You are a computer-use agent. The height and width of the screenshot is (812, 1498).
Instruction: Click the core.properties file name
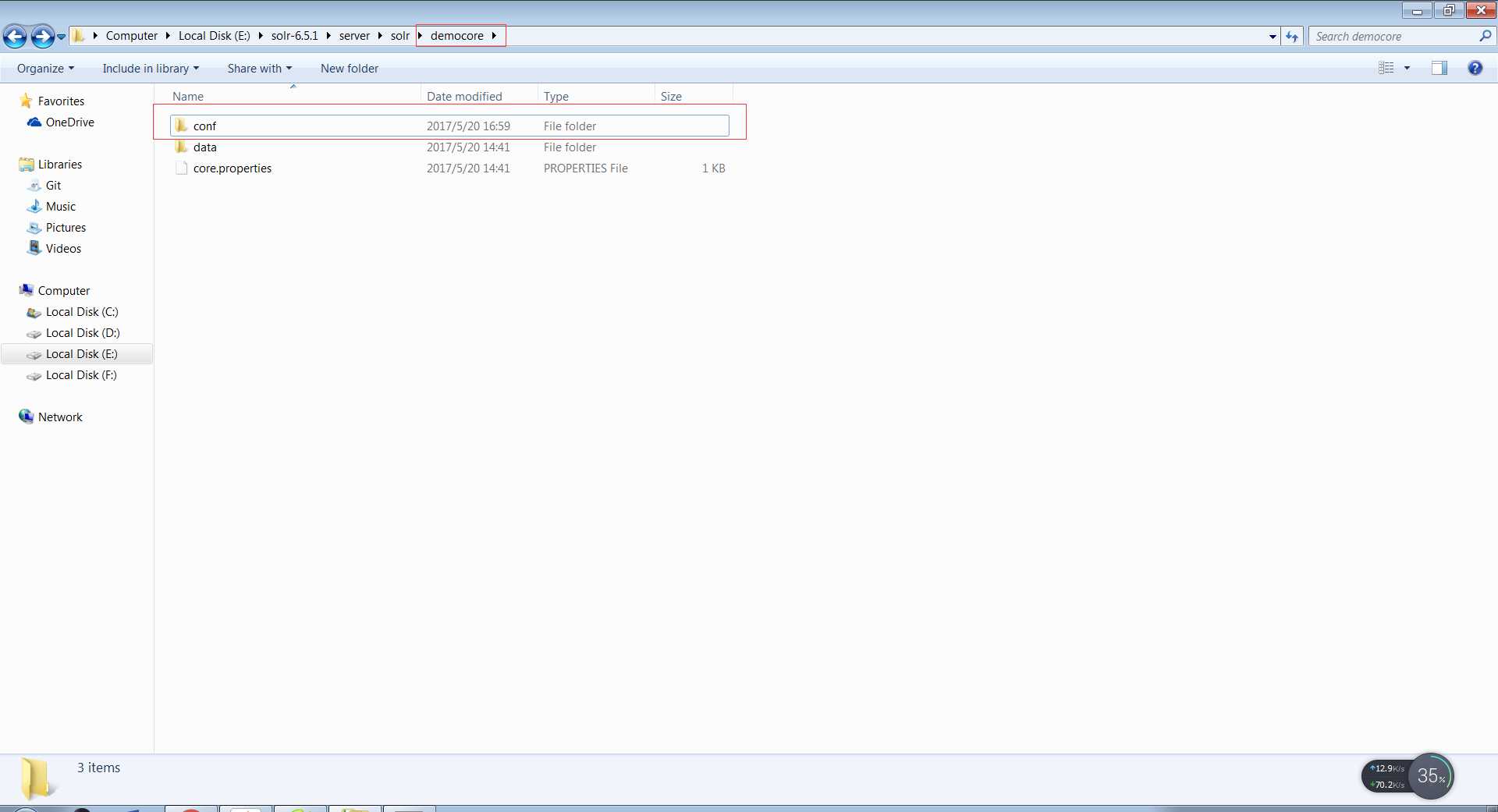point(233,168)
